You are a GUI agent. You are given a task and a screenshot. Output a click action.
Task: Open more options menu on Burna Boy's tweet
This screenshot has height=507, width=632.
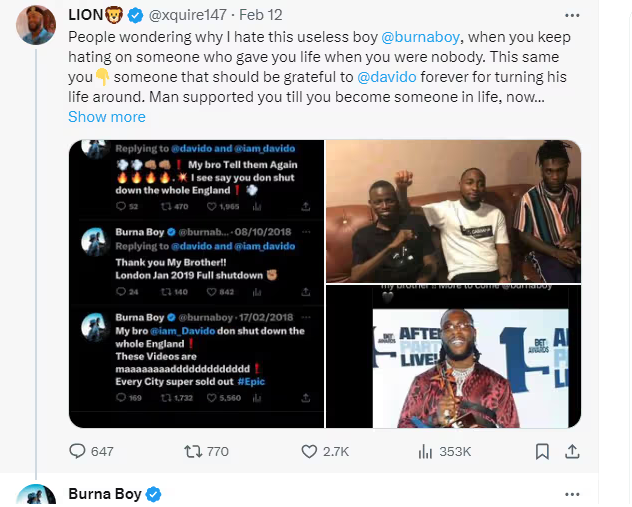click(572, 494)
